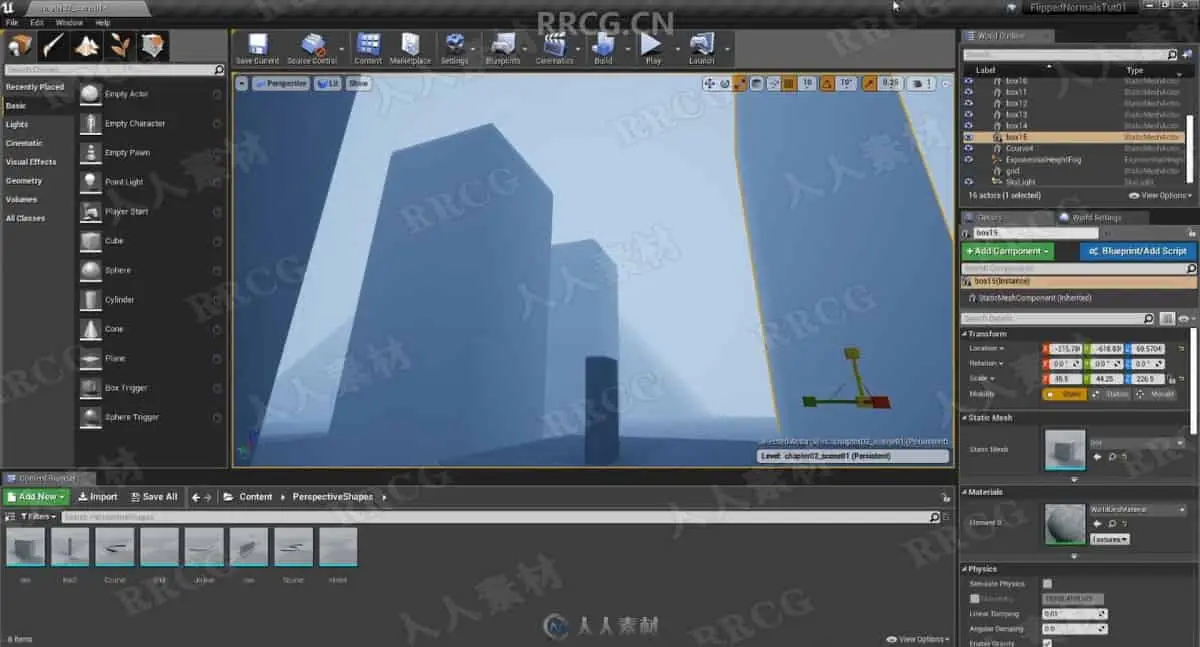The width and height of the screenshot is (1200, 647).
Task: Open the Help menu
Action: (x=102, y=22)
